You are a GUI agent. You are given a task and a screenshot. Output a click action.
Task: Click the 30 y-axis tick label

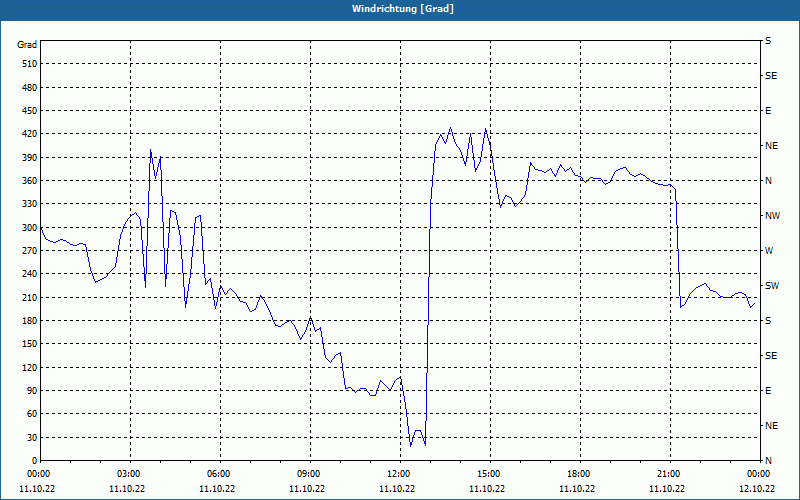pos(32,437)
